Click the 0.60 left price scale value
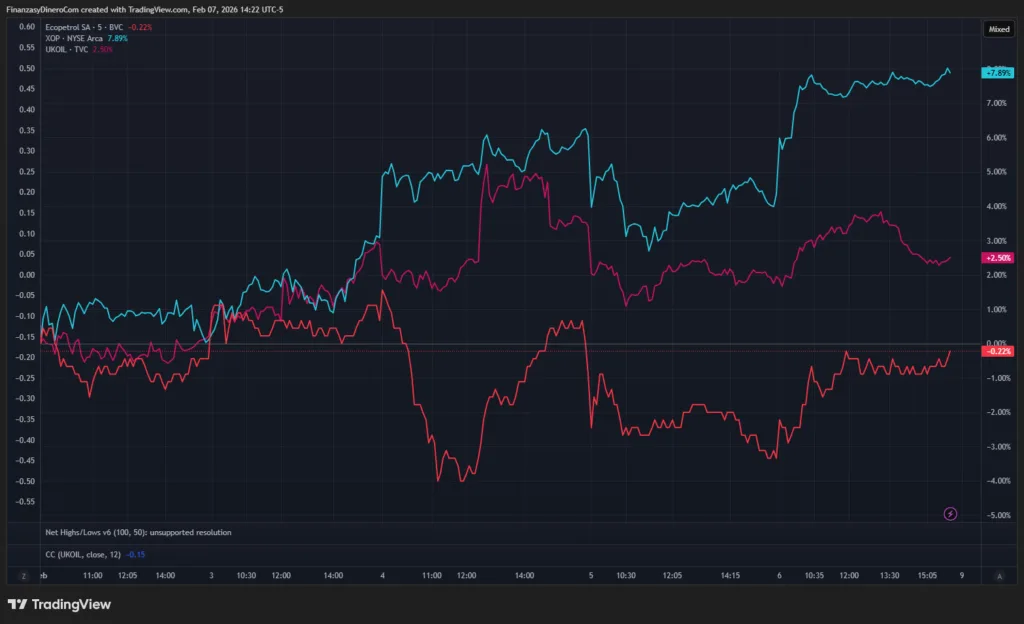 click(27, 27)
